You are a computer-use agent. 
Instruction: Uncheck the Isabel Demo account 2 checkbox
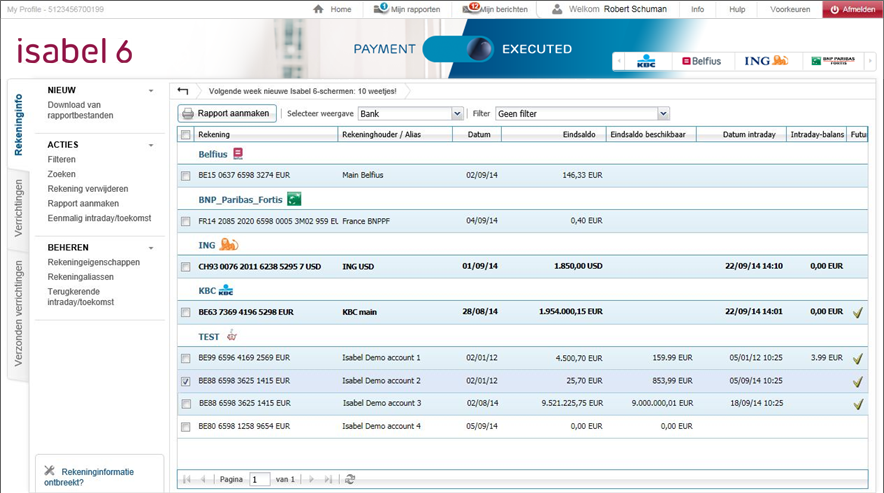coord(186,381)
